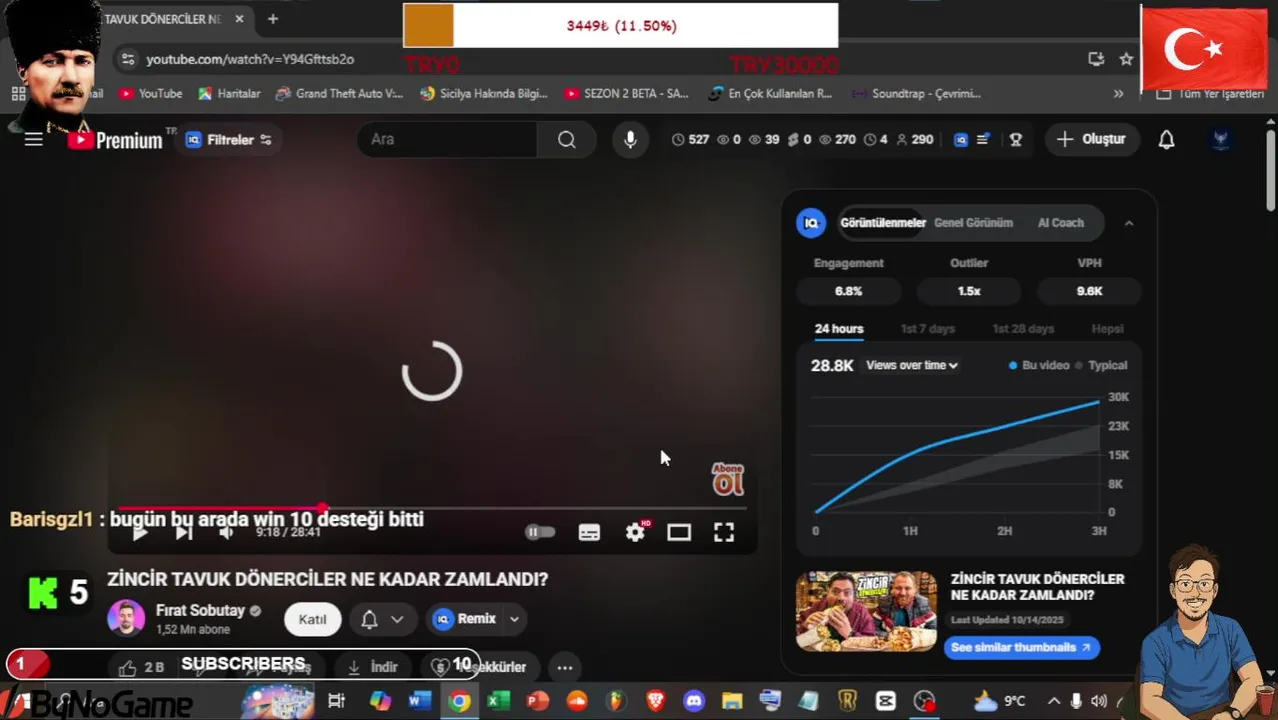The width and height of the screenshot is (1278, 720).
Task: Focus the Ara search field
Action: pyautogui.click(x=447, y=140)
